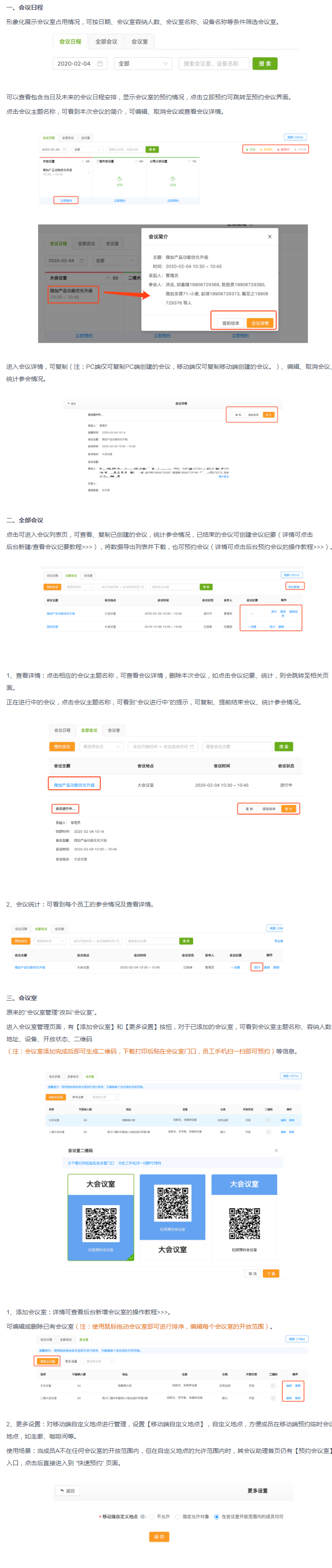
Task: Click 二楼大会议室 row 二维码 icon above QR dialog
Action: click(x=268, y=1131)
